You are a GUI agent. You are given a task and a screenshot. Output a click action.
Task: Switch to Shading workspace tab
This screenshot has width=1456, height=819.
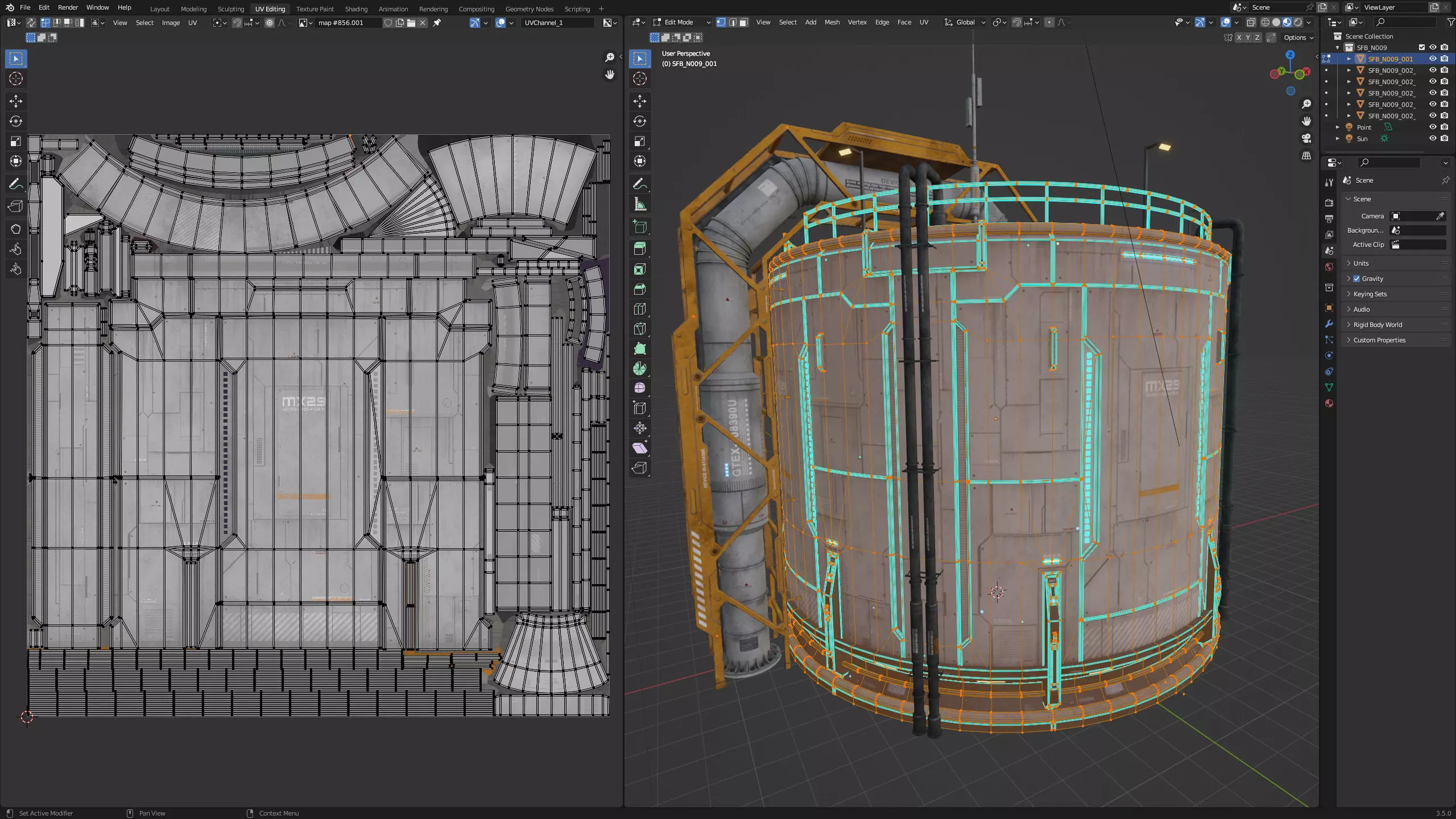[x=356, y=9]
